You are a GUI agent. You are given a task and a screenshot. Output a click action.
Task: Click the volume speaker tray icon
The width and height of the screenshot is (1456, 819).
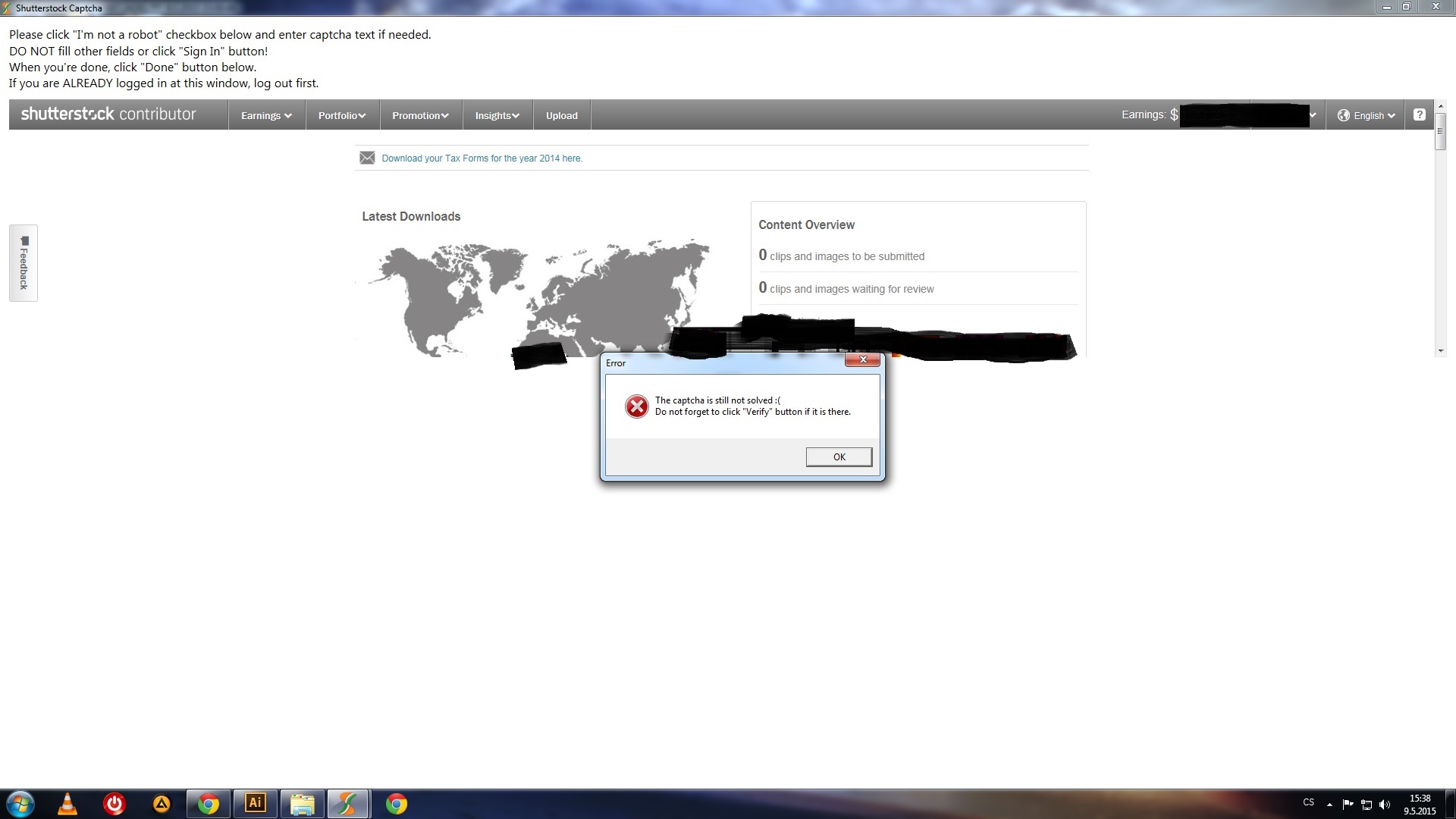1385,805
